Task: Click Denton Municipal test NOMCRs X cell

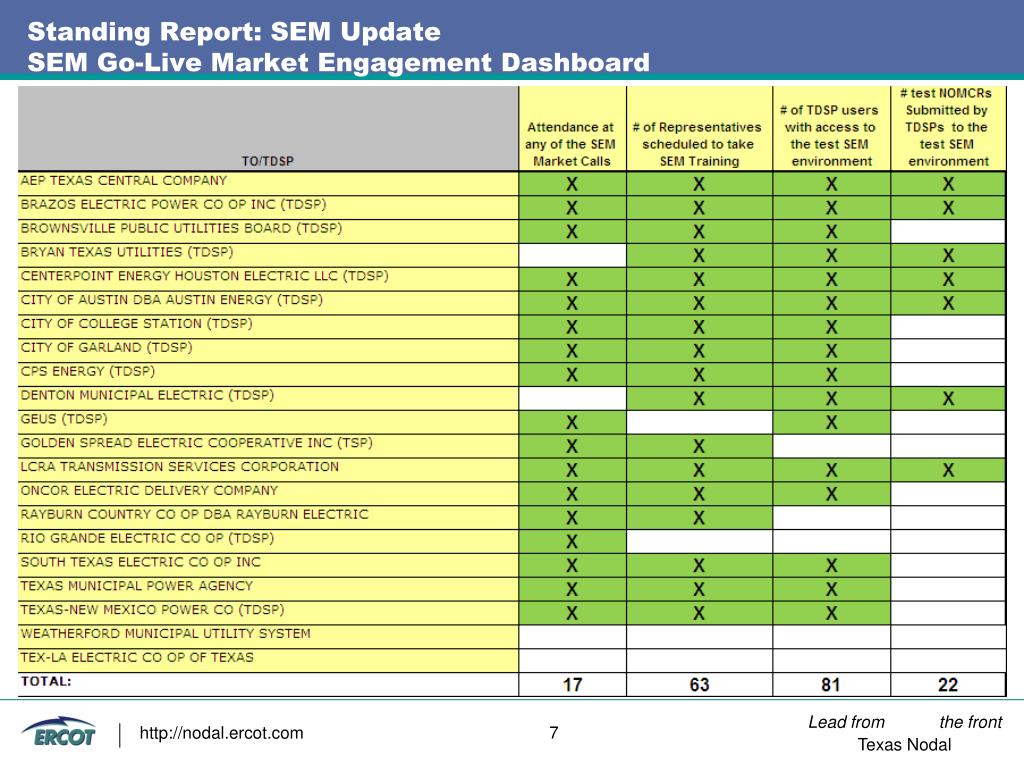Action: 948,398
